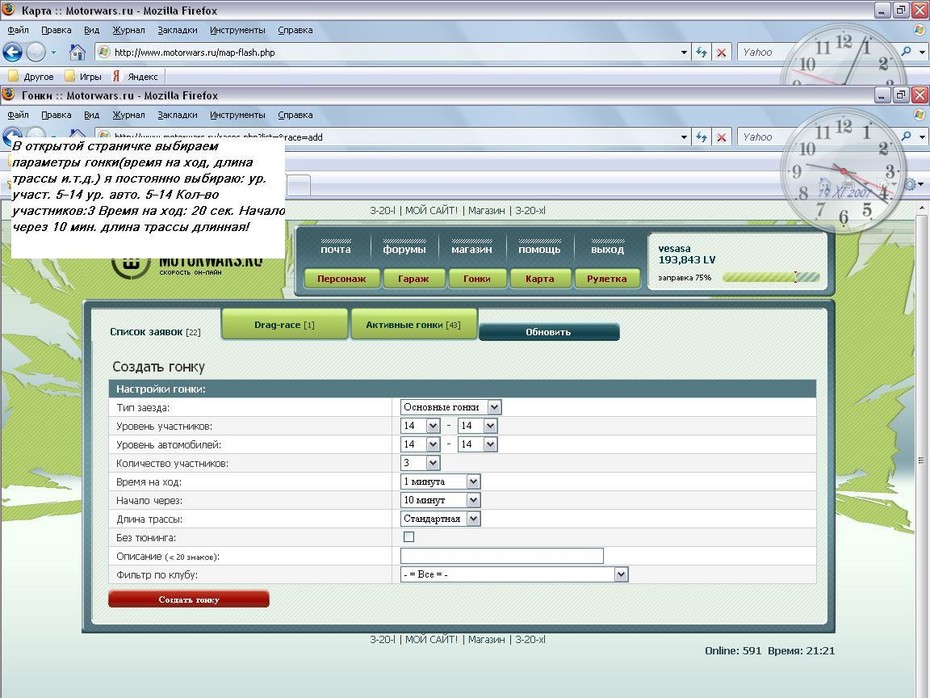Click Firefox icon in Карта window title bar
The height and width of the screenshot is (698, 930).
8,10
